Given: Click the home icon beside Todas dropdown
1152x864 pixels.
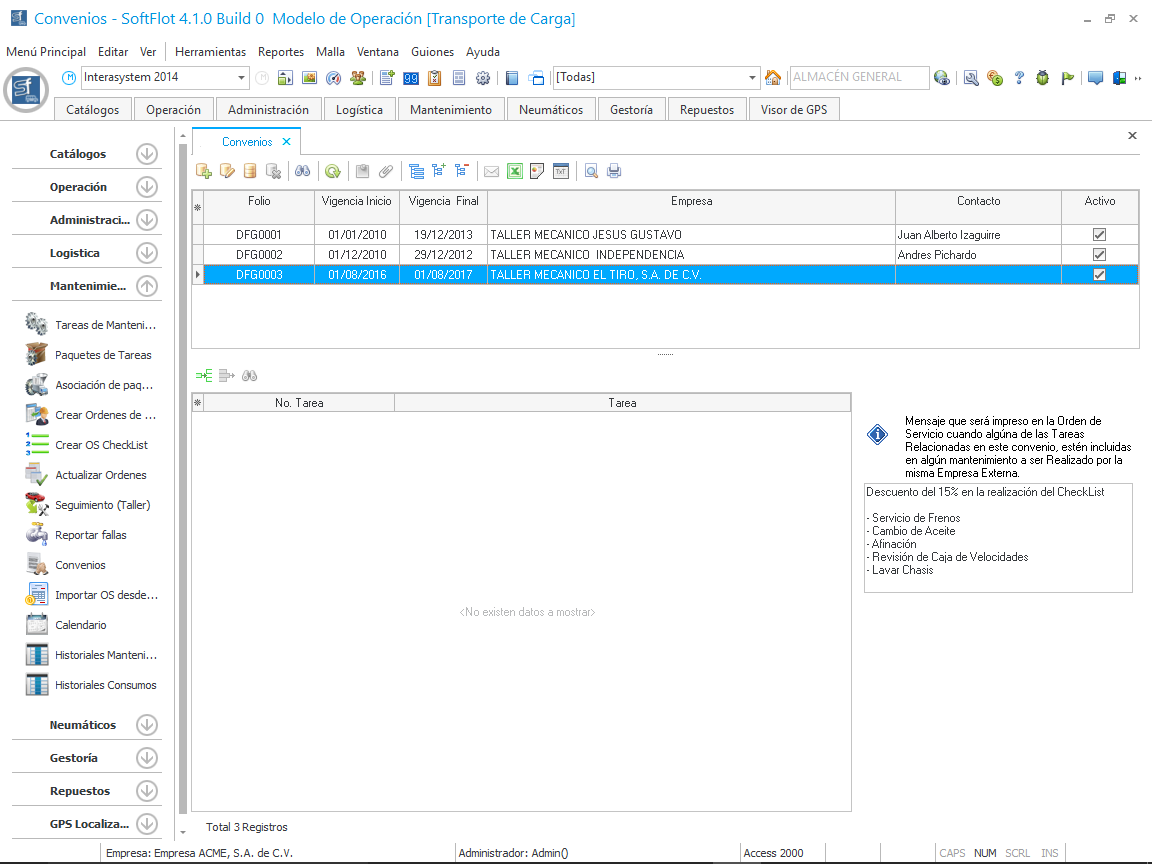Looking at the screenshot, I should [773, 78].
